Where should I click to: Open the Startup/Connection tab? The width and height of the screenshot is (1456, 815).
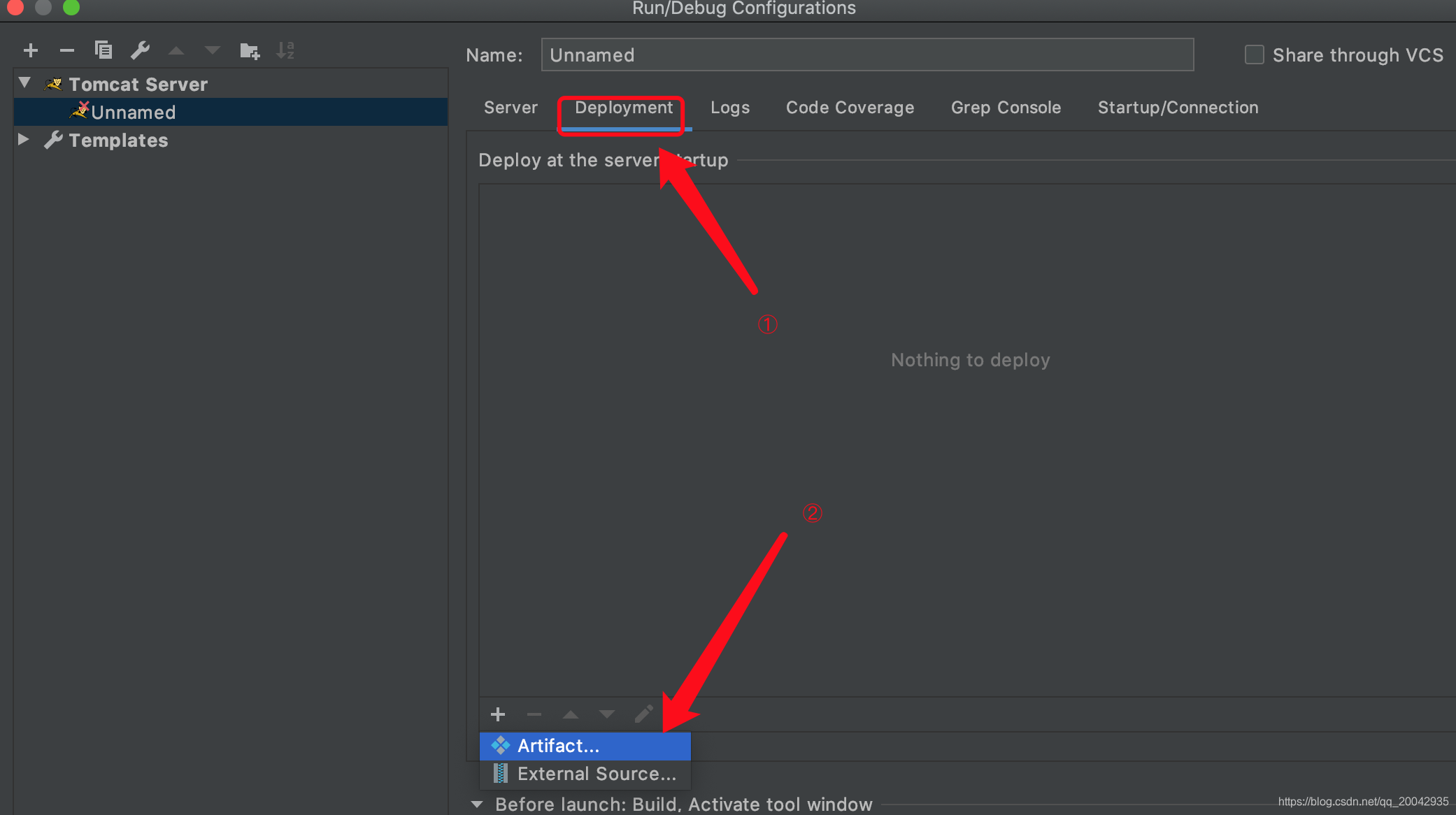(x=1178, y=108)
